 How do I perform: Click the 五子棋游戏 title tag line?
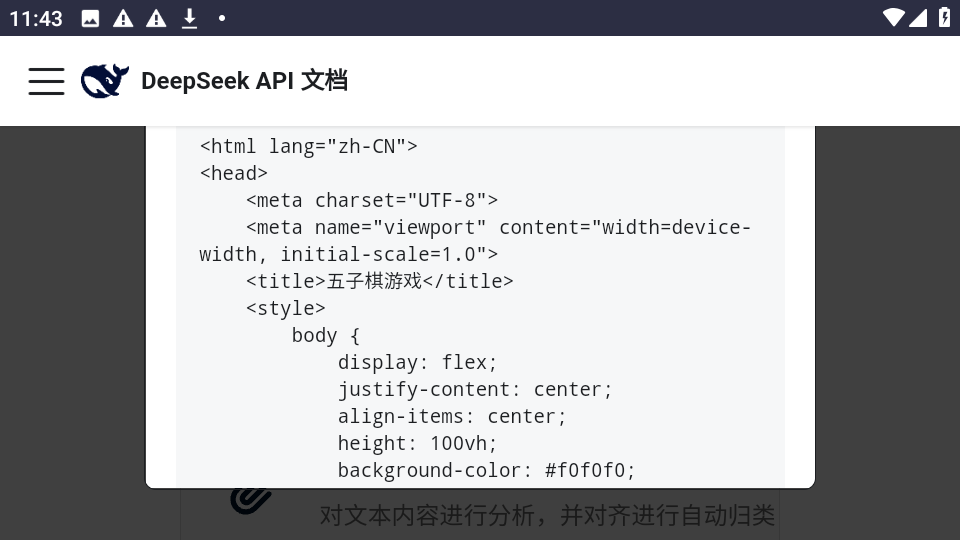coord(379,281)
